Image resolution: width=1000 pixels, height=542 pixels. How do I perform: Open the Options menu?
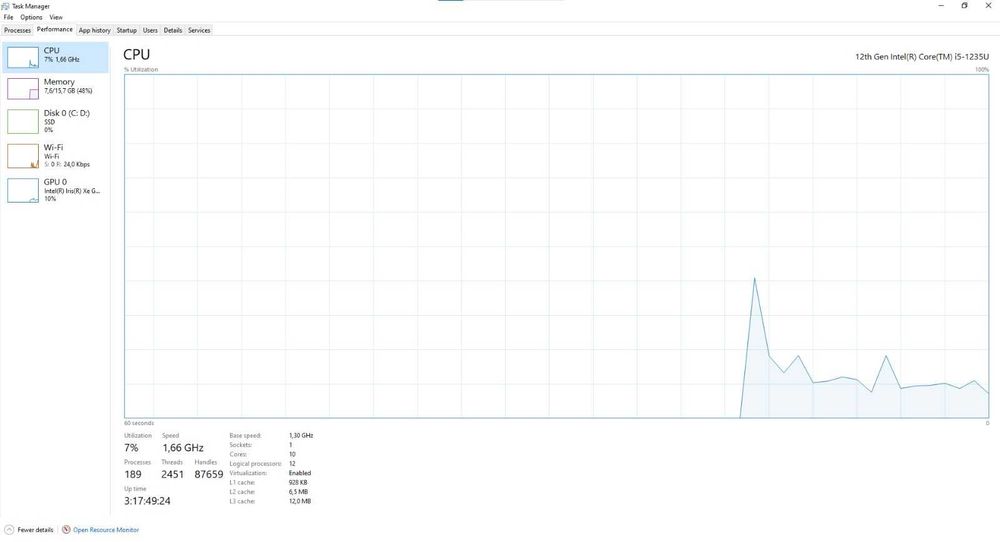point(31,17)
